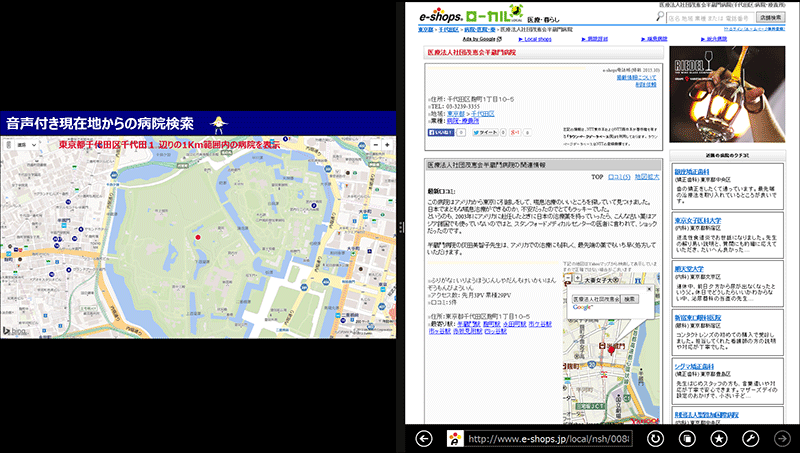Open the 東京女子医科大学 review link
This screenshot has width=800, height=453.
coord(697,221)
